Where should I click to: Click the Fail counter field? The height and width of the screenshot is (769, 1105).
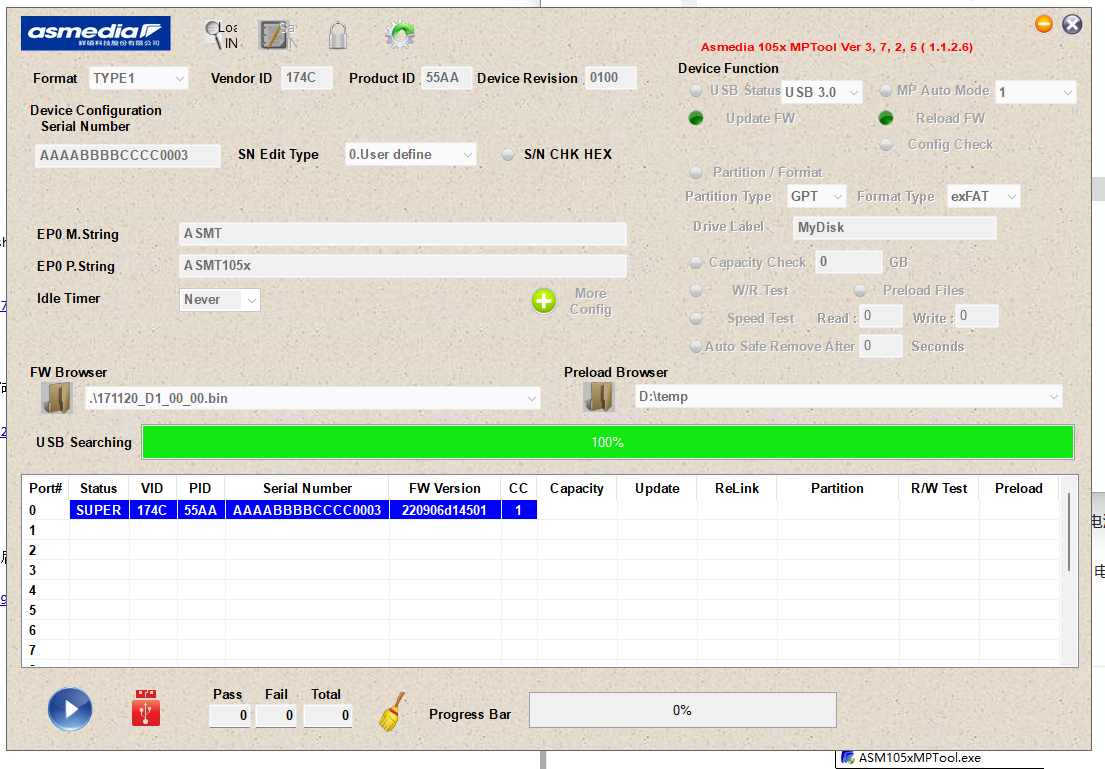pyautogui.click(x=276, y=715)
